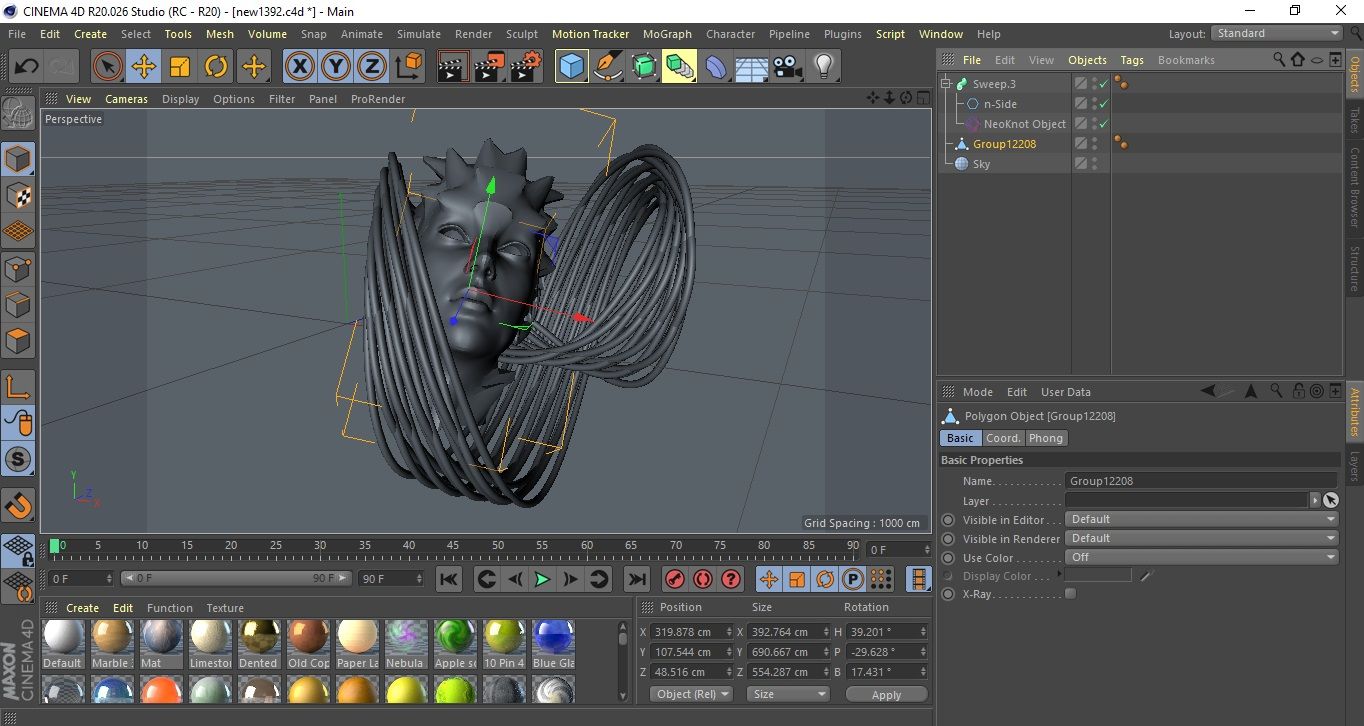Click the Apply button
Screen dimensions: 1364x726
(886, 694)
